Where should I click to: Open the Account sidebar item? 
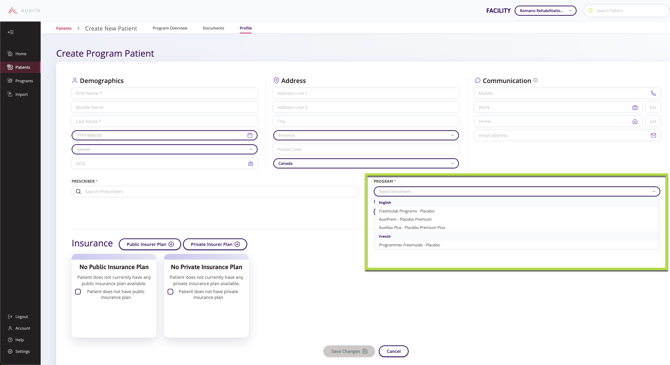19,328
